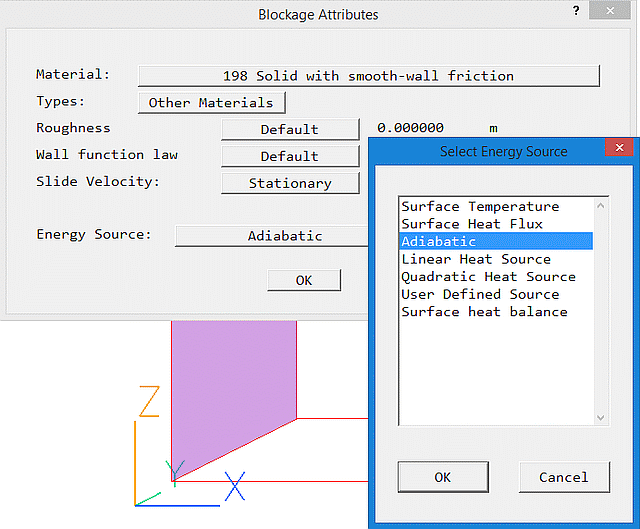Select Surface heat balance option
The image size is (640, 529).
tap(484, 312)
